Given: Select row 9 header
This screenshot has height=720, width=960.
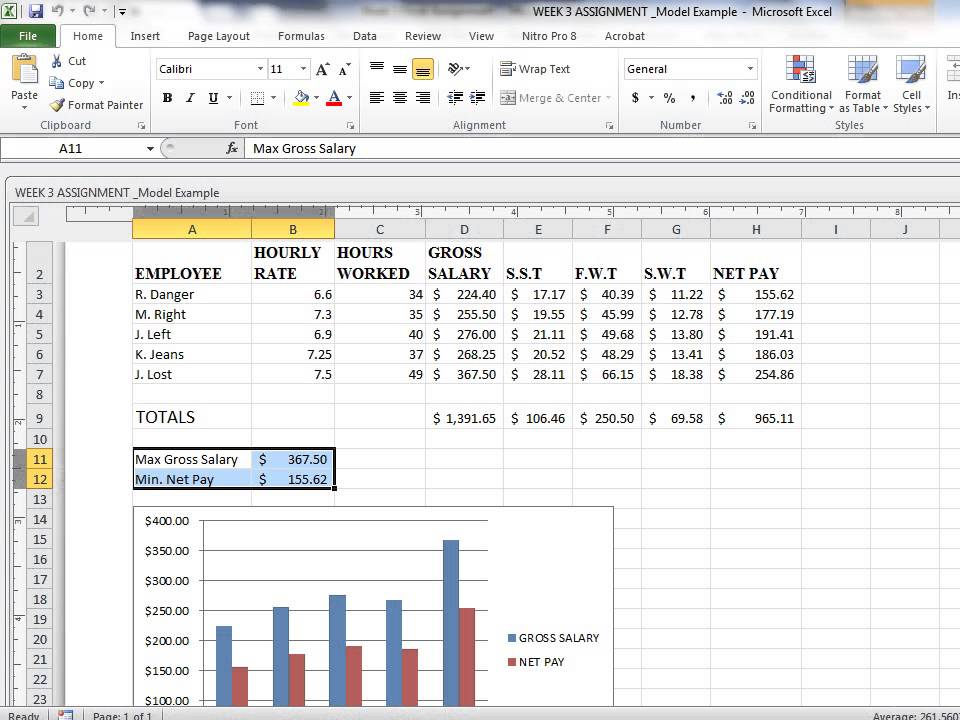Looking at the screenshot, I should coord(40,418).
